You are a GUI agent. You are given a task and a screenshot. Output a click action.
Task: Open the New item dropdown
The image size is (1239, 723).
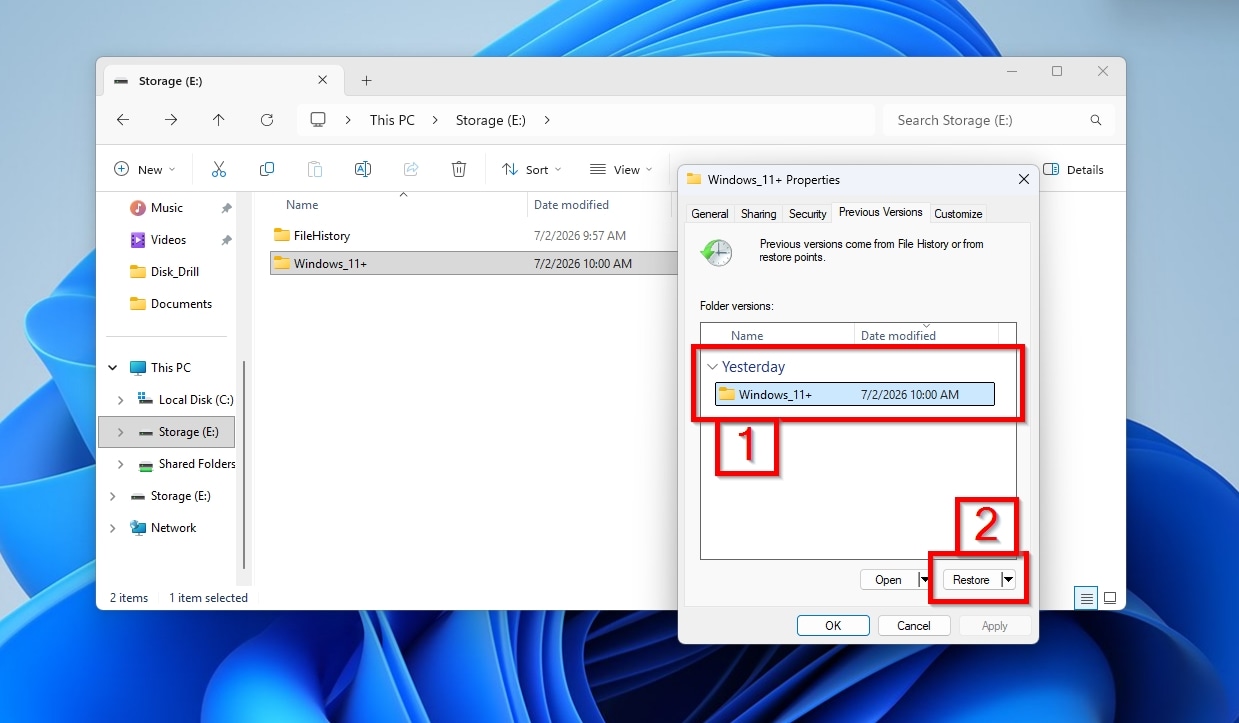coord(144,169)
